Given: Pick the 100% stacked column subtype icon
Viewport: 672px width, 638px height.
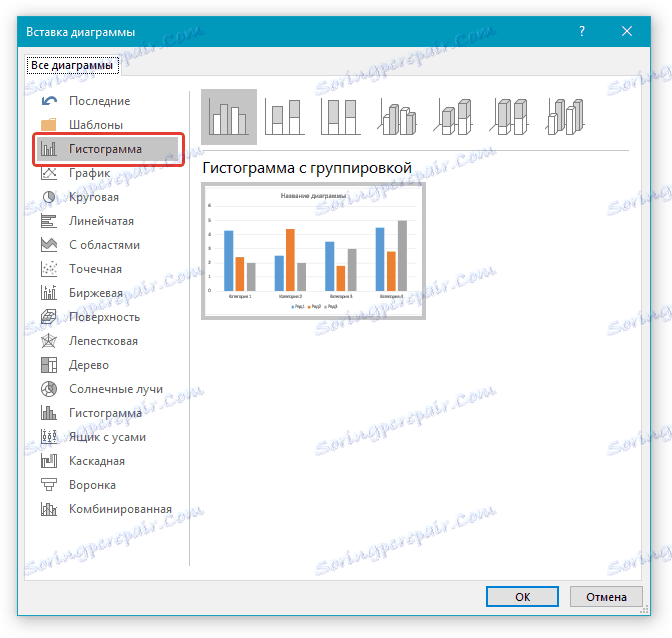Looking at the screenshot, I should (340, 117).
